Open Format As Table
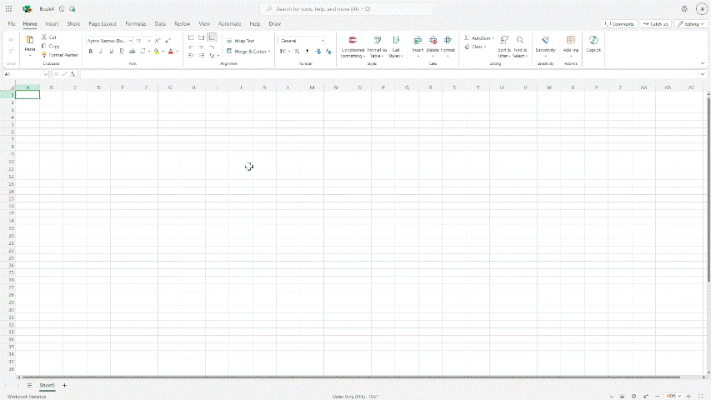The height and width of the screenshot is (400, 711). 377,47
